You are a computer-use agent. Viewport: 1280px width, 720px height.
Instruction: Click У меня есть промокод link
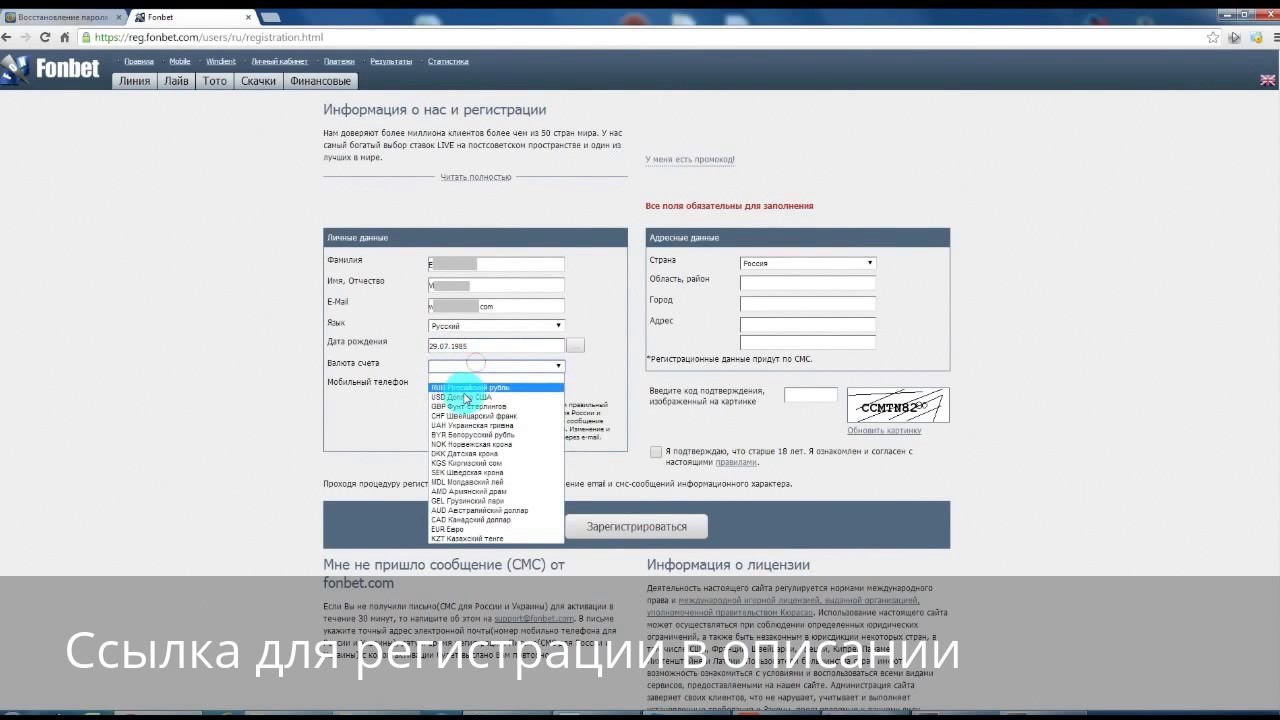click(690, 159)
